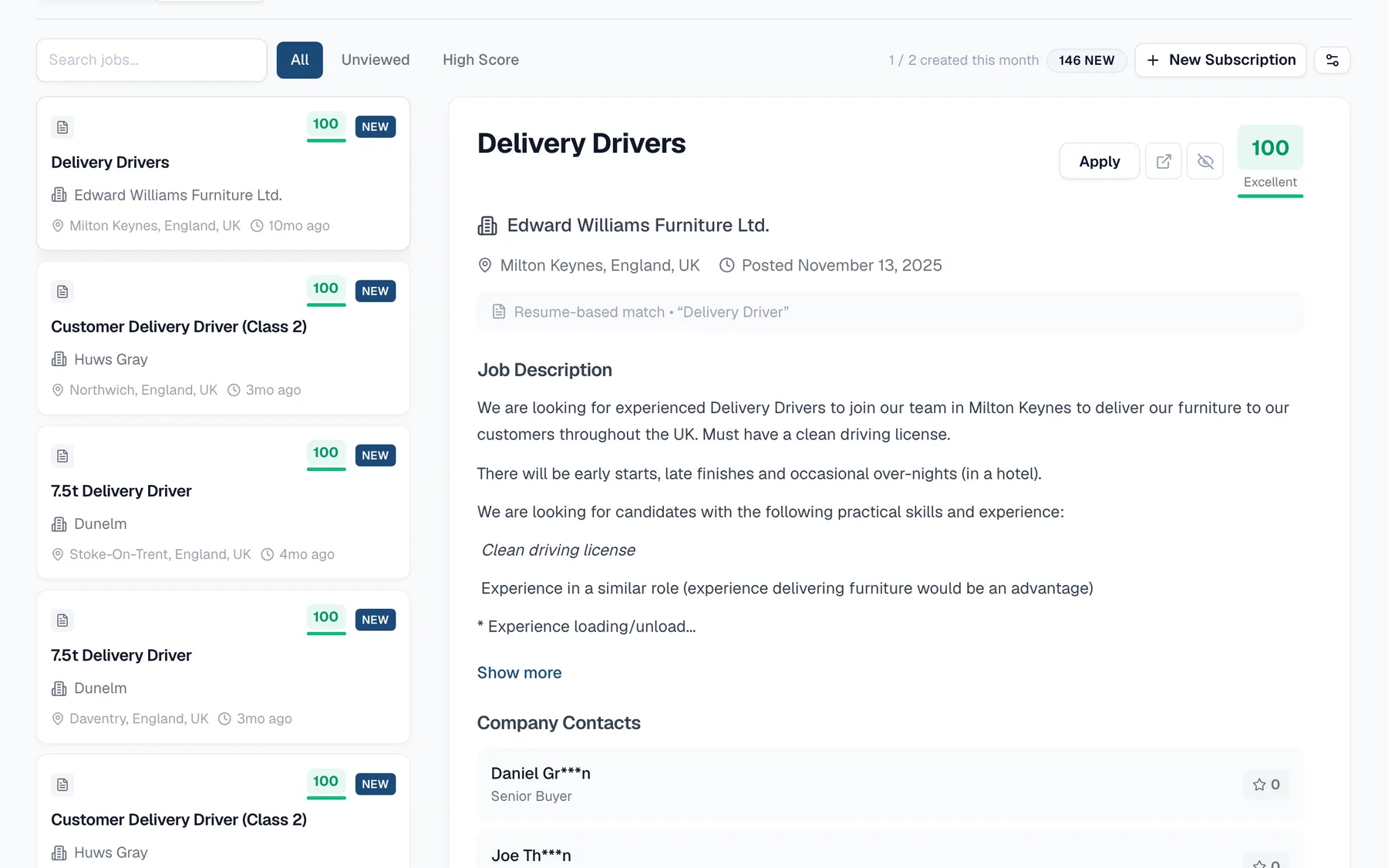
Task: Hide this job with the crossed-eye icon
Action: pos(1205,161)
